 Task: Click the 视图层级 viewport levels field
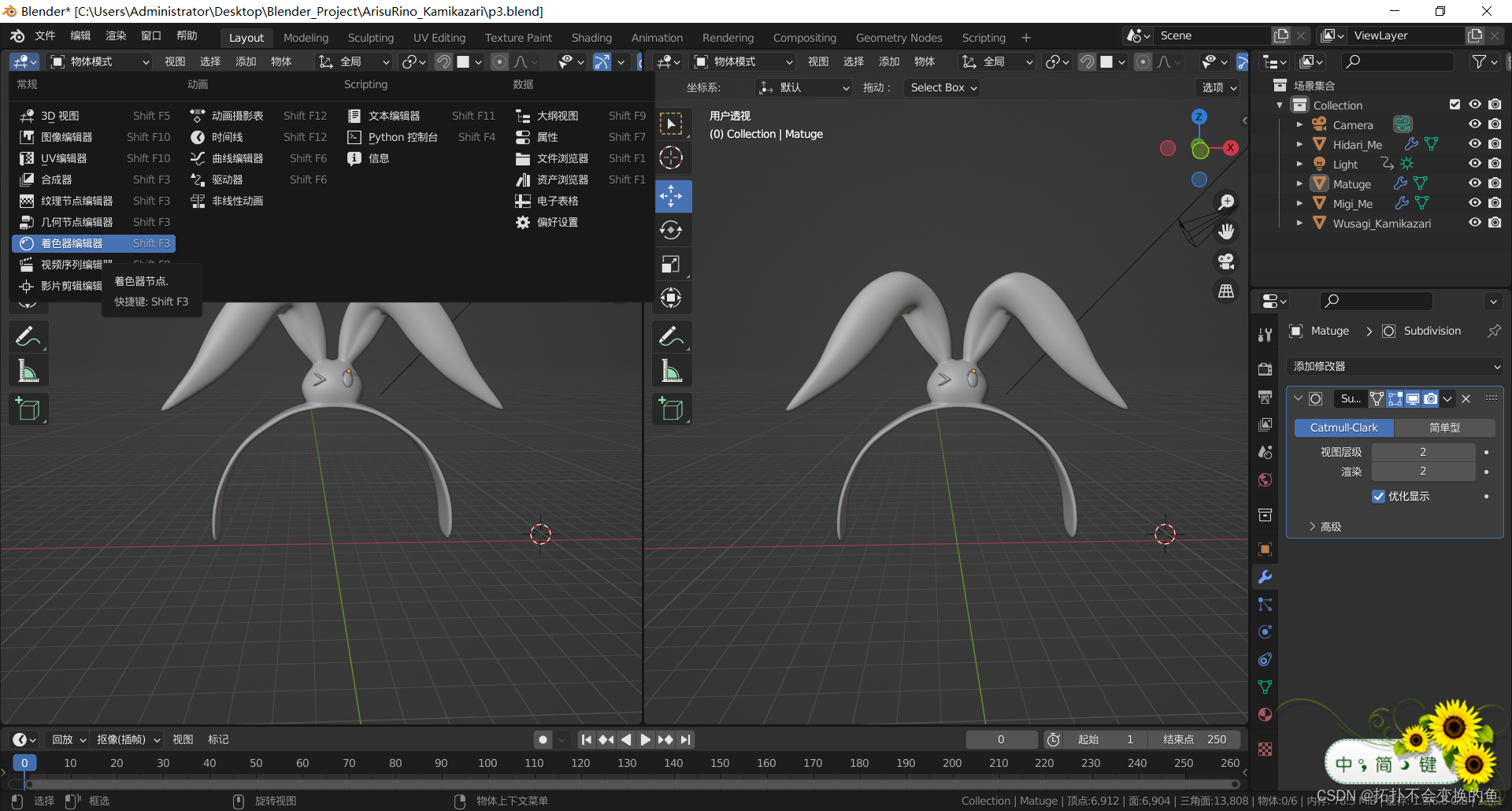pos(1423,452)
